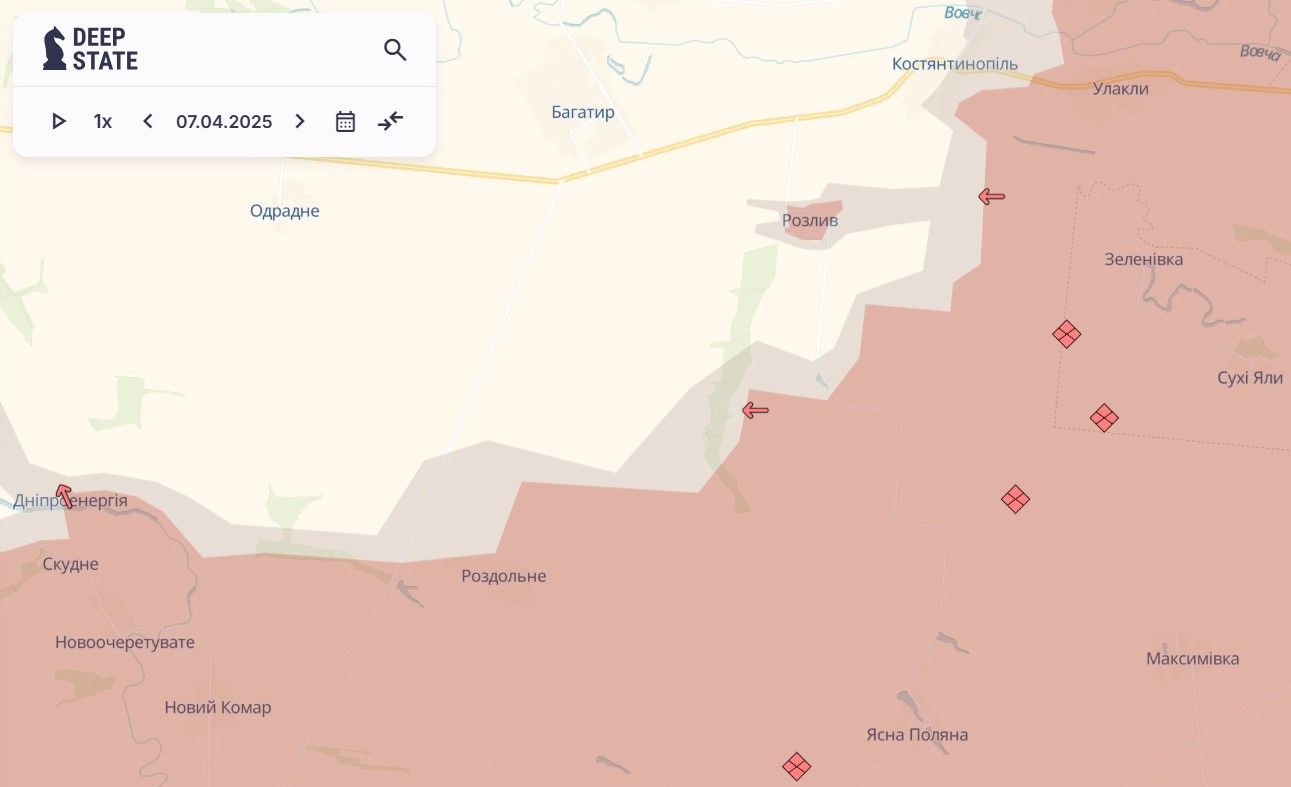Open the map search magnifier

395,50
